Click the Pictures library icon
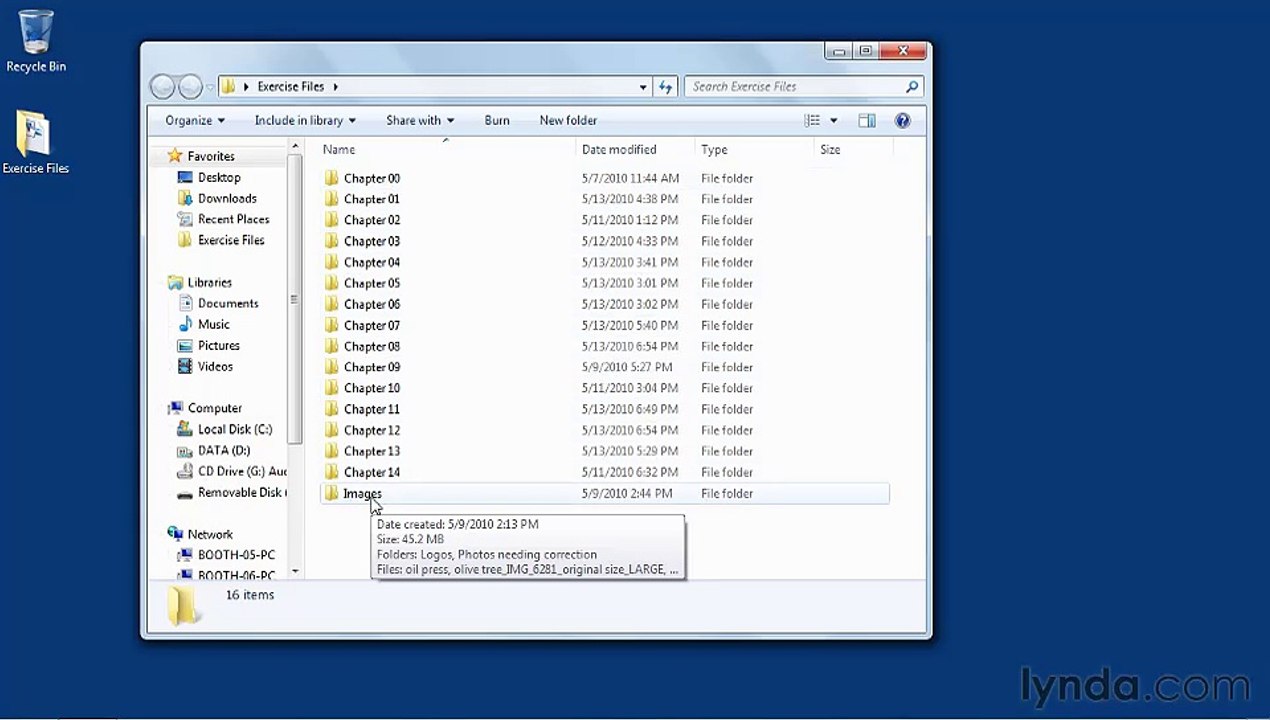This screenshot has height=720, width=1270. [x=185, y=345]
